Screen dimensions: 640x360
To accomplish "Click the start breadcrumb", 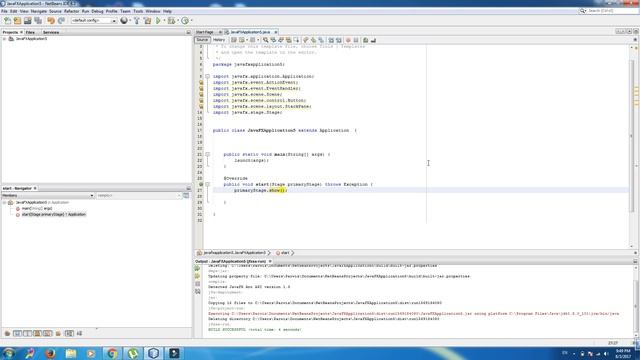I will (284, 253).
